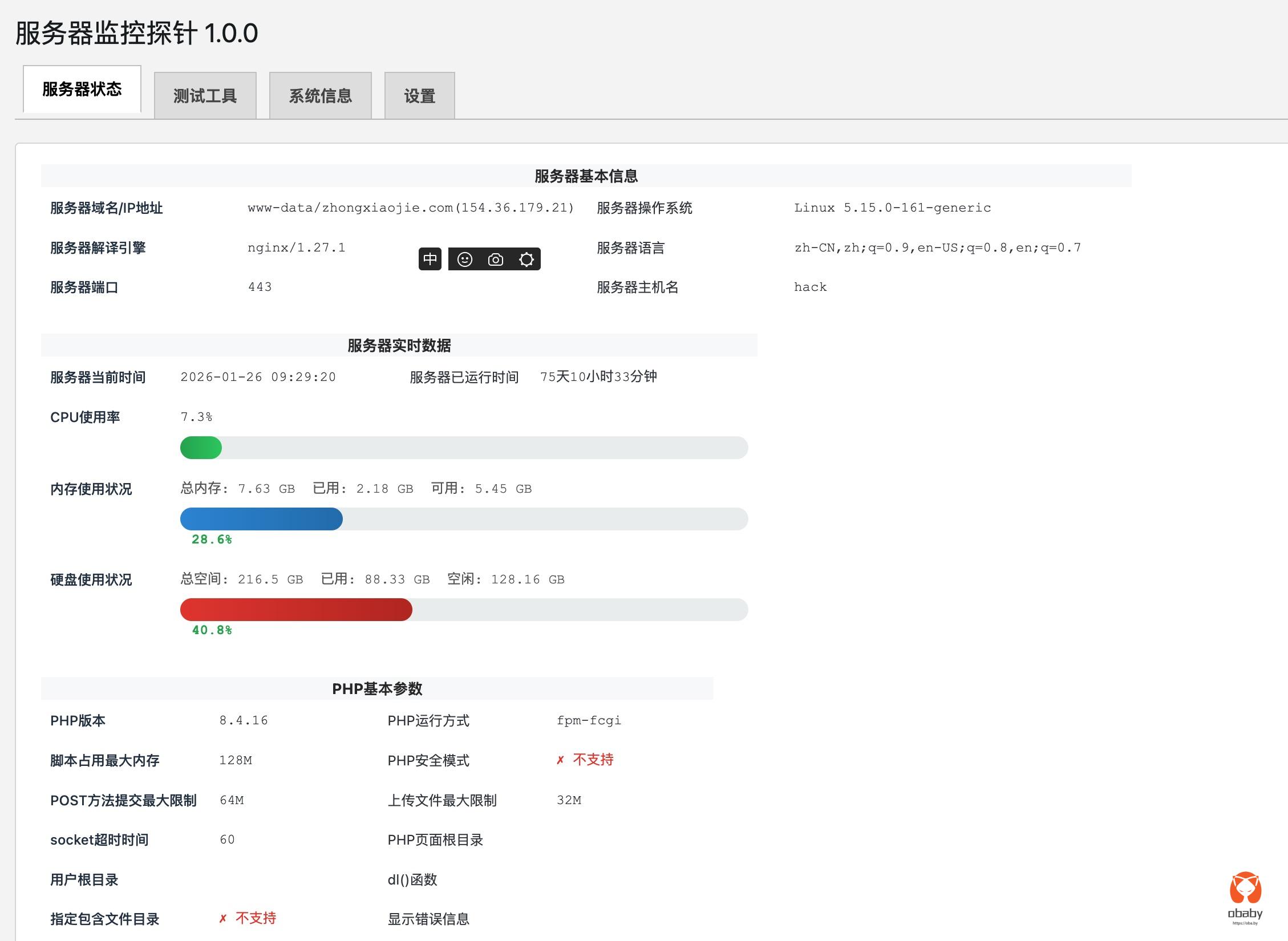
Task: Click the obaby fox logo
Action: [x=1245, y=889]
